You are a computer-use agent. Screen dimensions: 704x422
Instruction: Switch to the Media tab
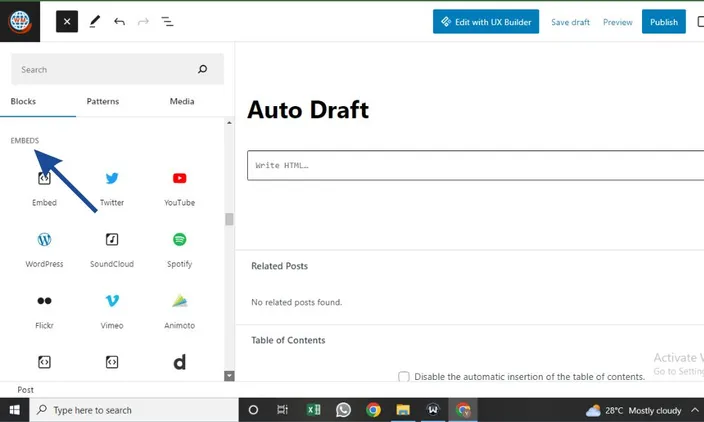[182, 101]
